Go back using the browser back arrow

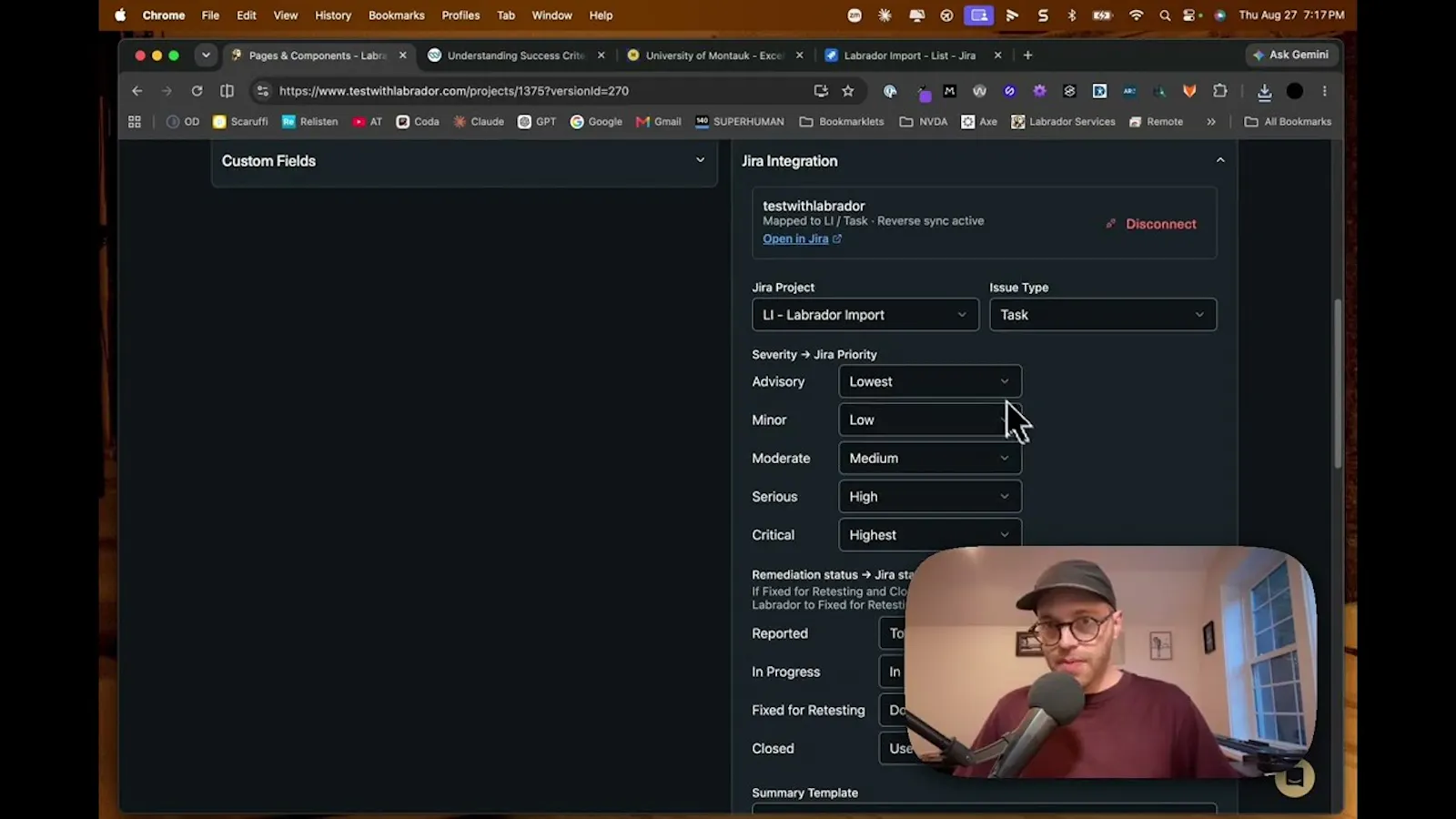point(137,91)
